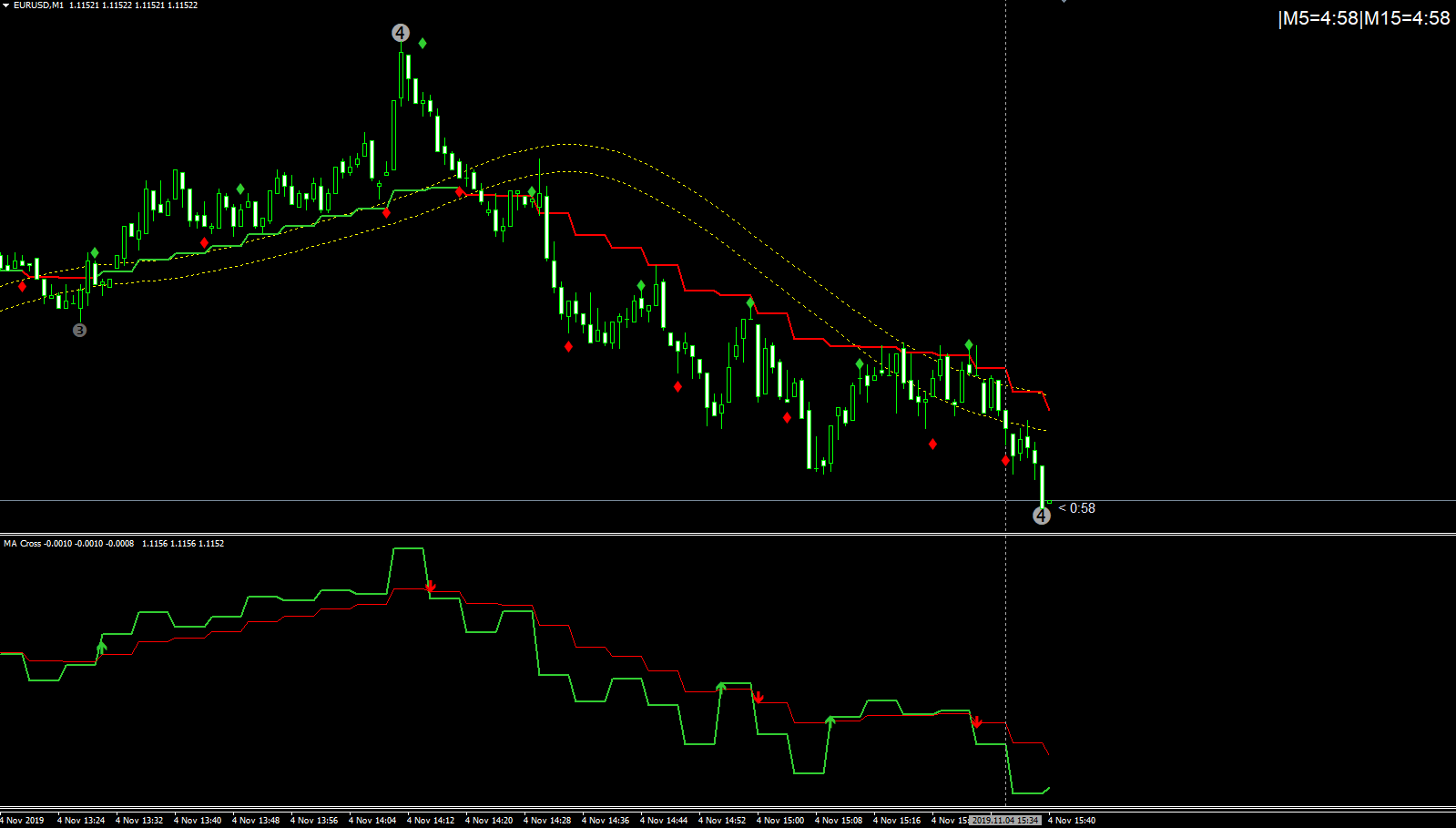Select the green diamond beside the top circled 4

(423, 43)
